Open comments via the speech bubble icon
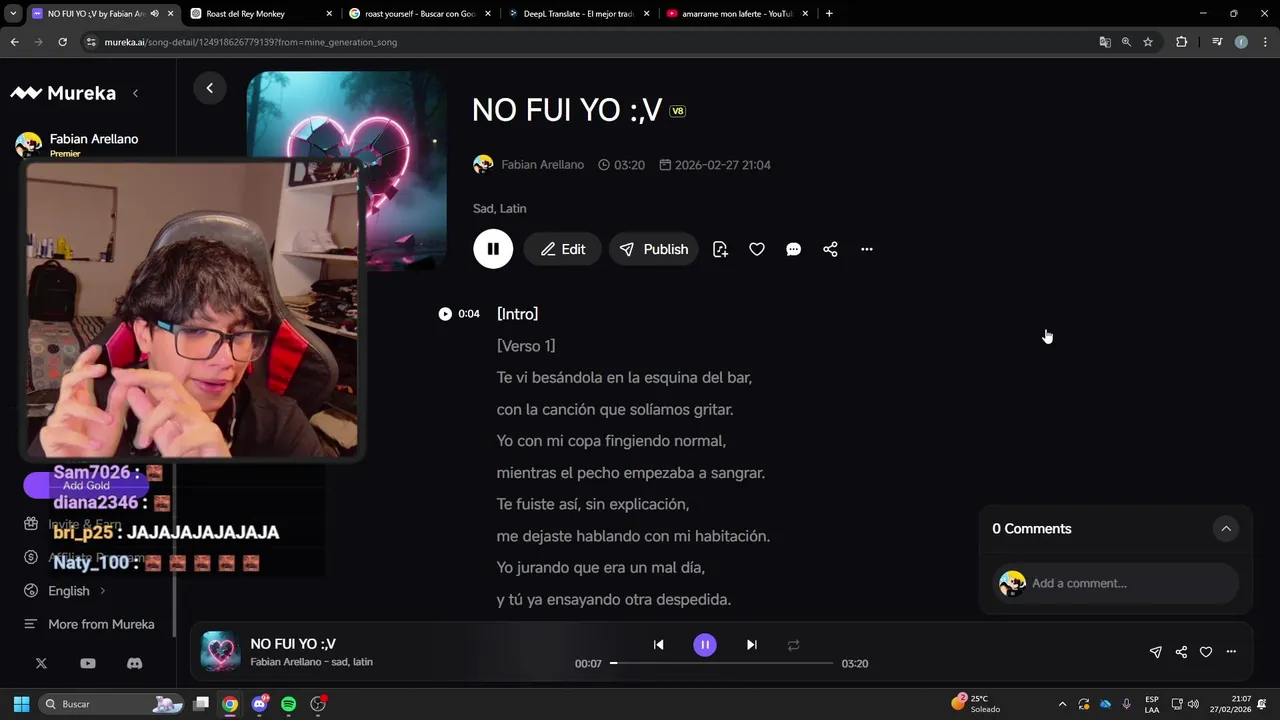This screenshot has height=720, width=1280. 794,249
